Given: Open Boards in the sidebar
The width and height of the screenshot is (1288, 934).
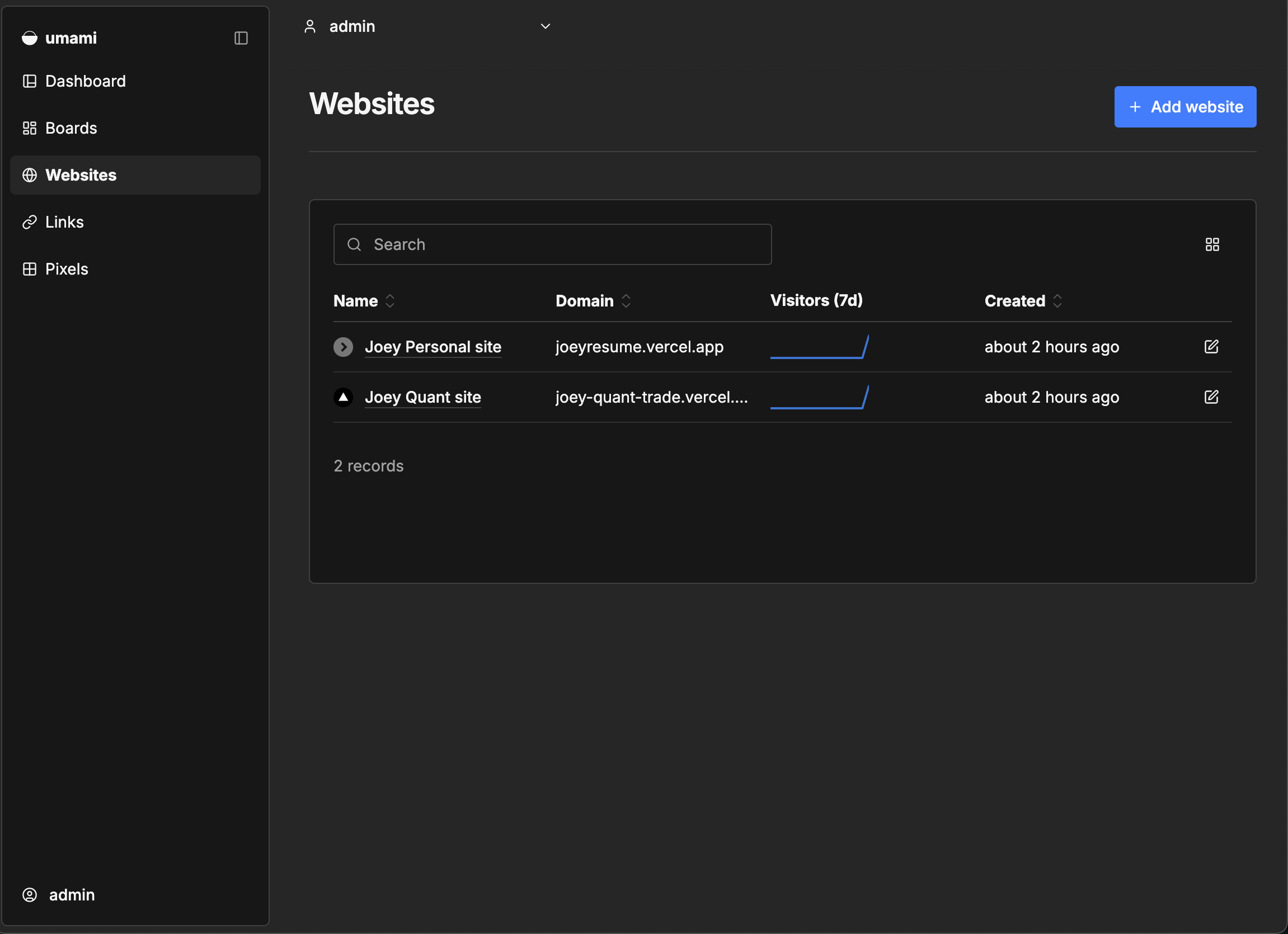Looking at the screenshot, I should pyautogui.click(x=135, y=128).
